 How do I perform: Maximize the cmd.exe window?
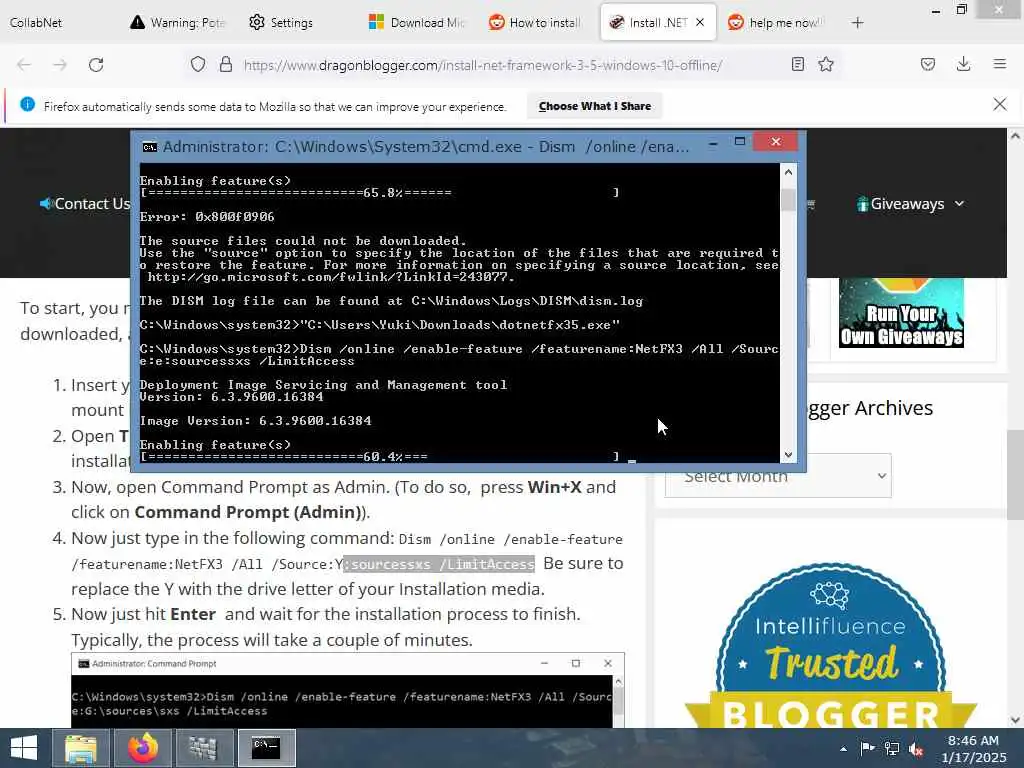coord(740,142)
